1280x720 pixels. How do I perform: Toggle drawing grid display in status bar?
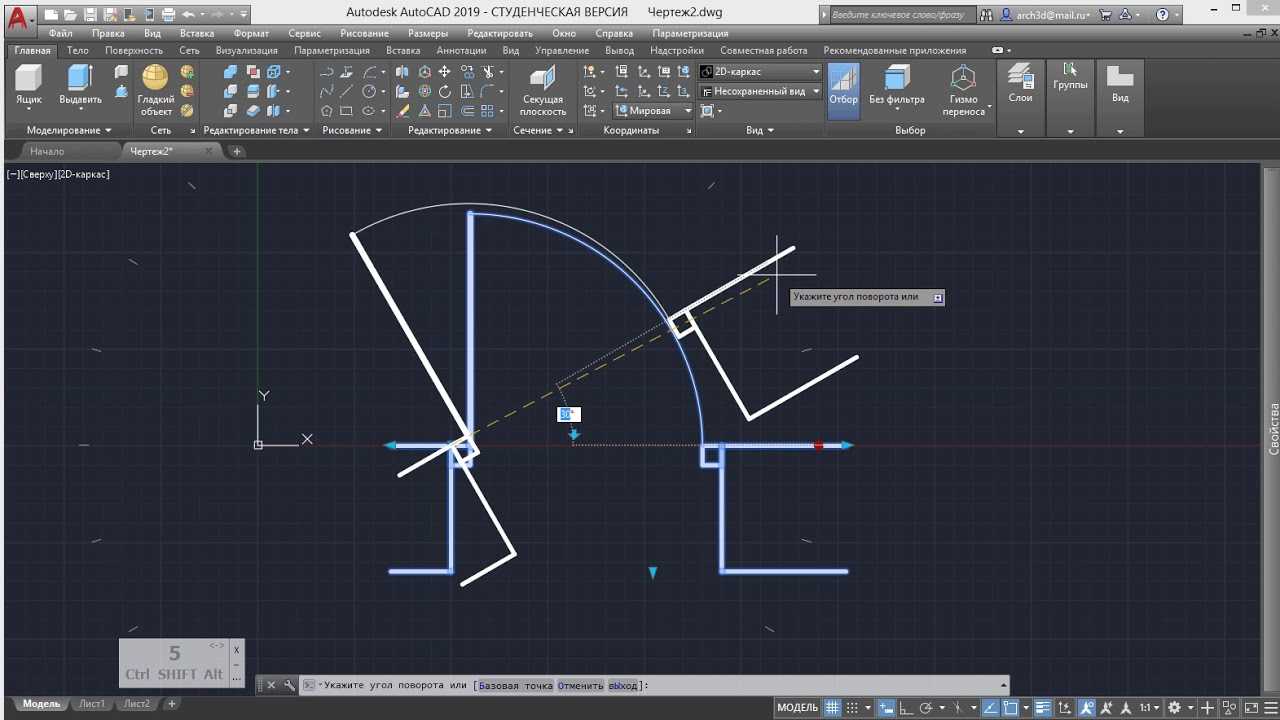(832, 708)
